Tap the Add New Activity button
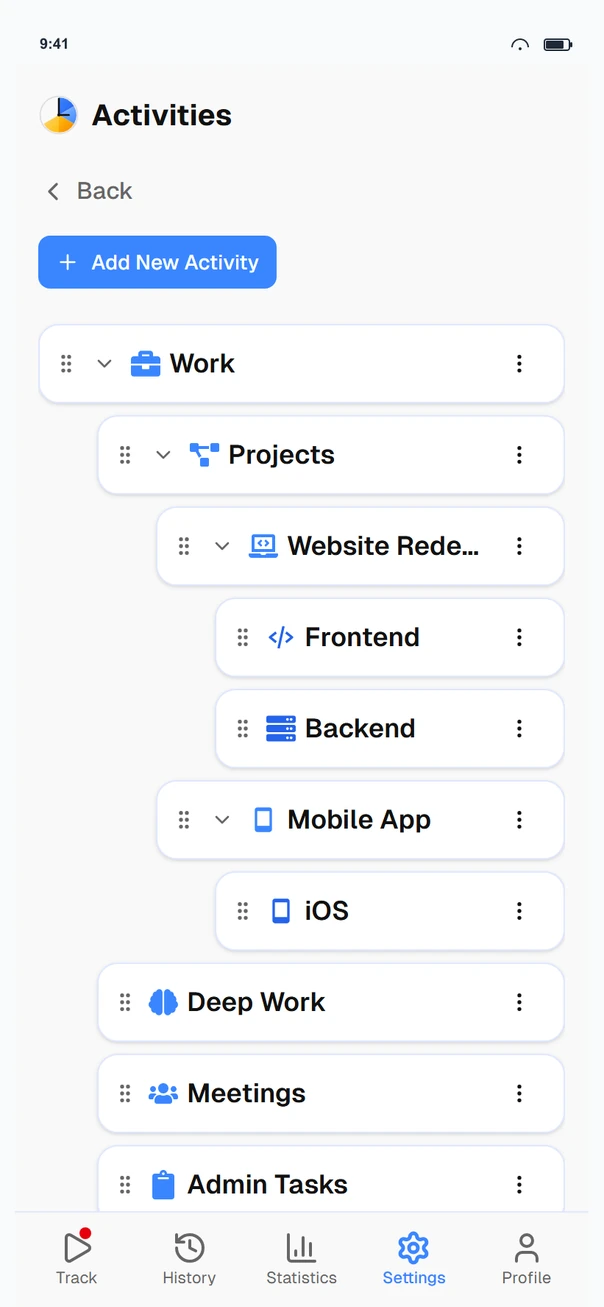604x1307 pixels. pos(157,262)
